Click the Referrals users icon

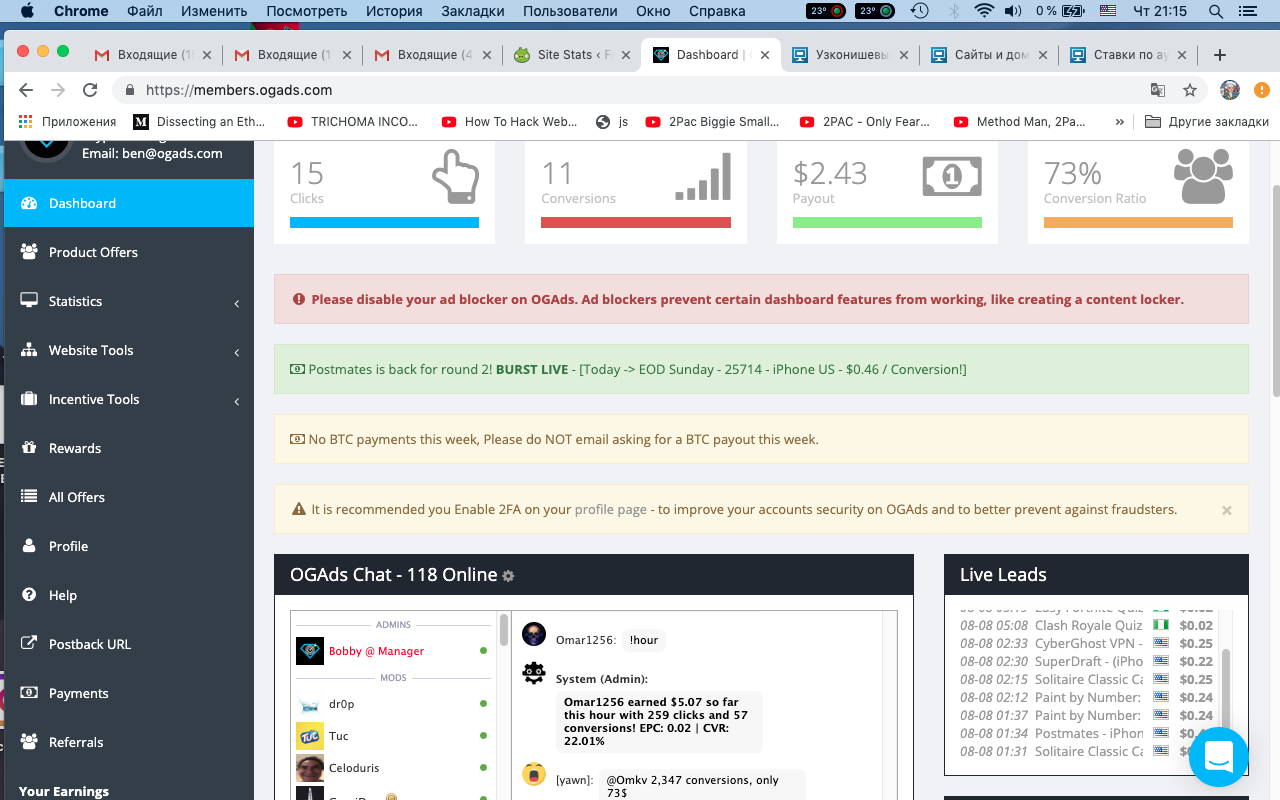(x=29, y=742)
